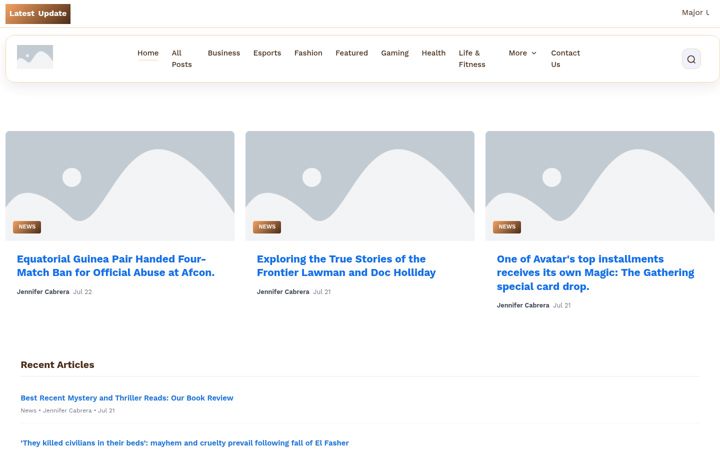Open the Business category

click(224, 53)
